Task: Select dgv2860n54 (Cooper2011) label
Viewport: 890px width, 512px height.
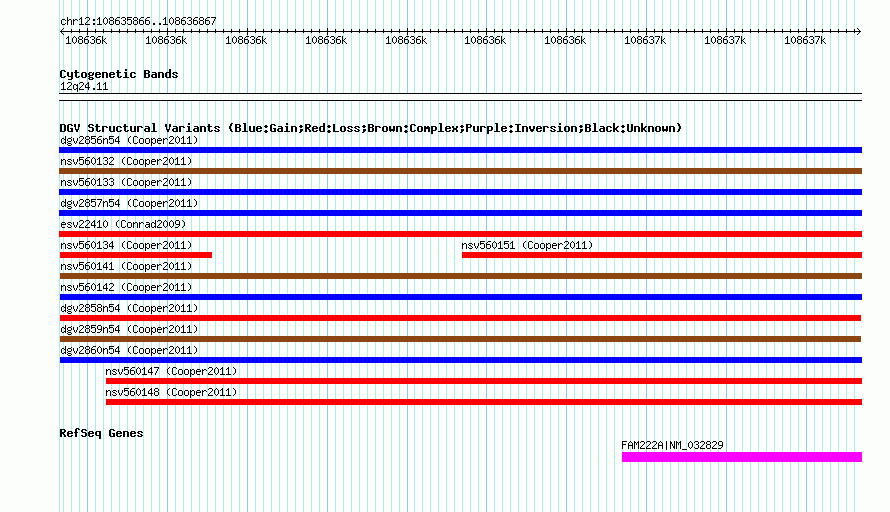Action: click(129, 350)
